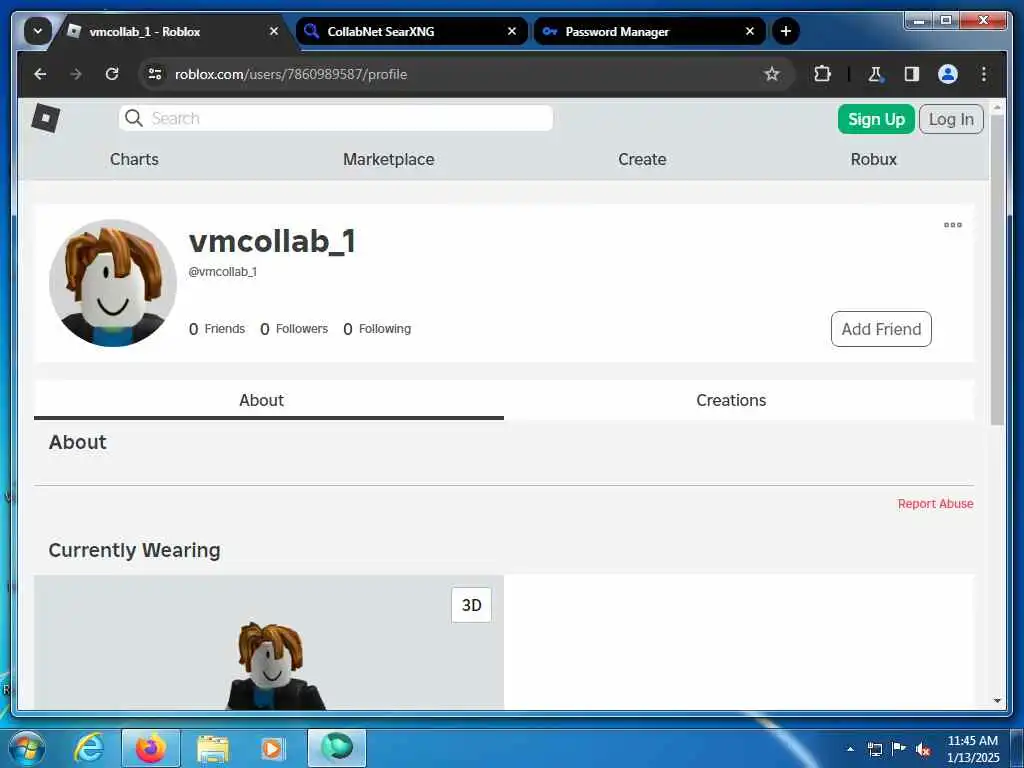Click the address bar URL
The height and width of the screenshot is (768, 1024).
pyautogui.click(x=291, y=74)
